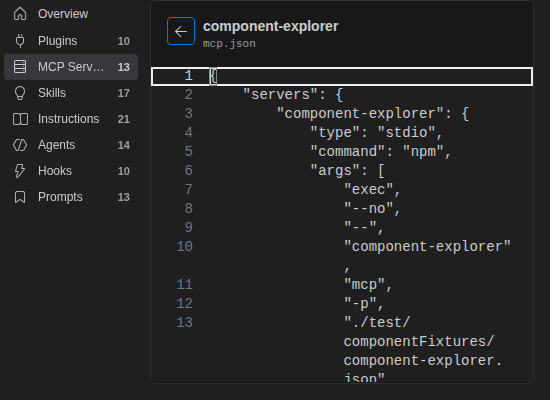Select the Agents code icon
This screenshot has width=550, height=400.
click(x=20, y=145)
